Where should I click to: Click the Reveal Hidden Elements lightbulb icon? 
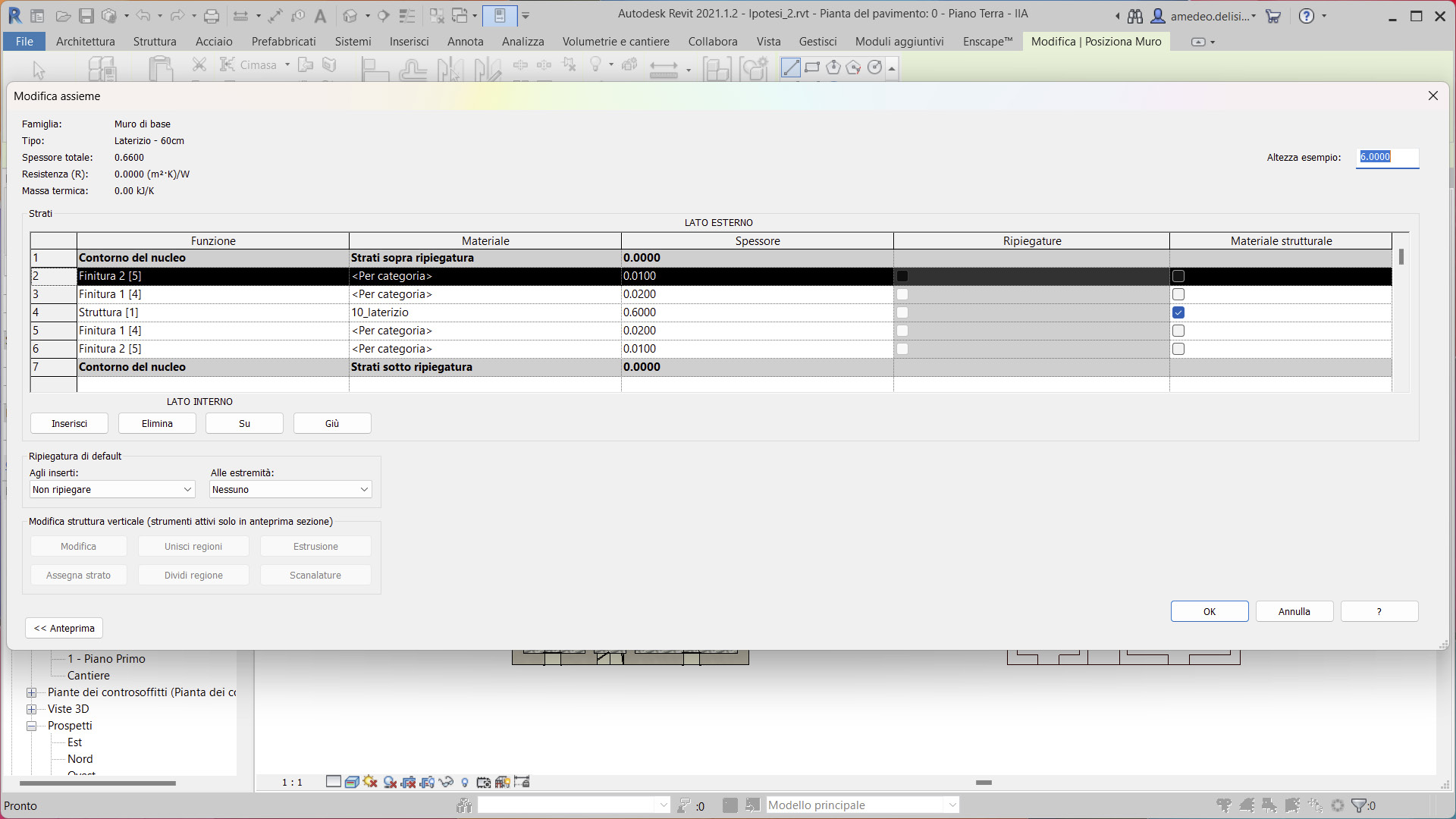[x=465, y=782]
